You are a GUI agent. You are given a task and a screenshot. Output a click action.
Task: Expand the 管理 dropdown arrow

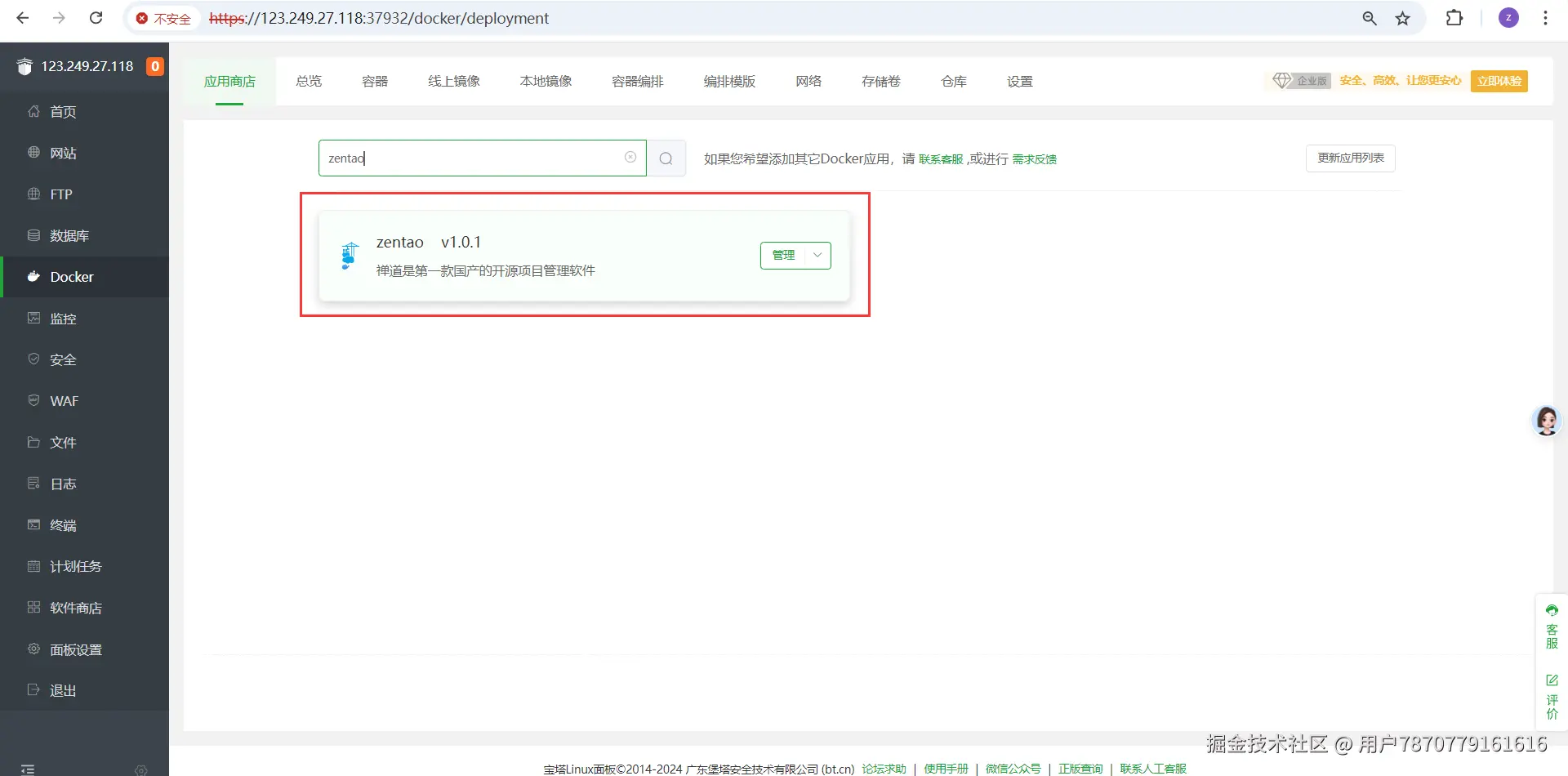(817, 255)
